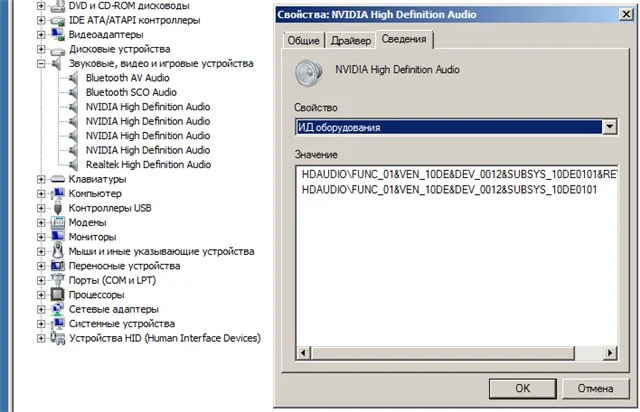Click the Устройства HID icon
This screenshot has height=412, width=640.
(58, 338)
